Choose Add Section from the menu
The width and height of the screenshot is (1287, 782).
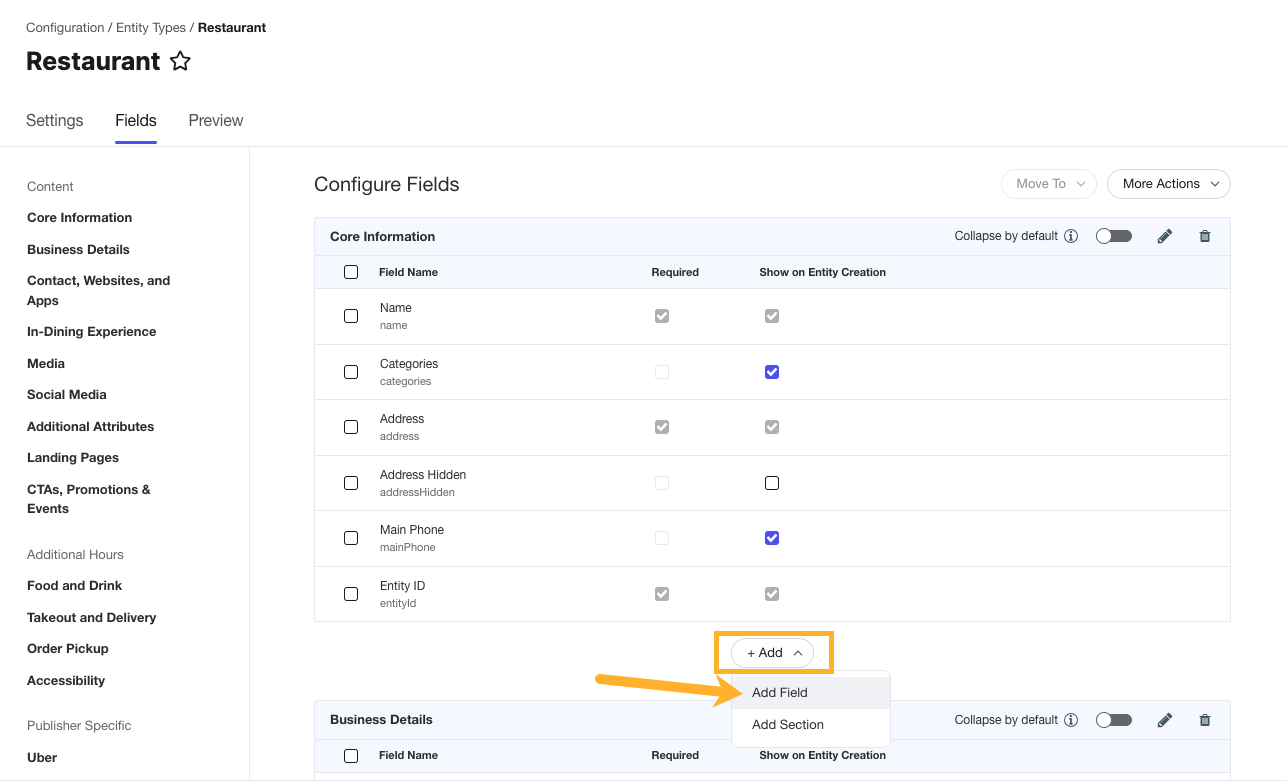pyautogui.click(x=788, y=725)
